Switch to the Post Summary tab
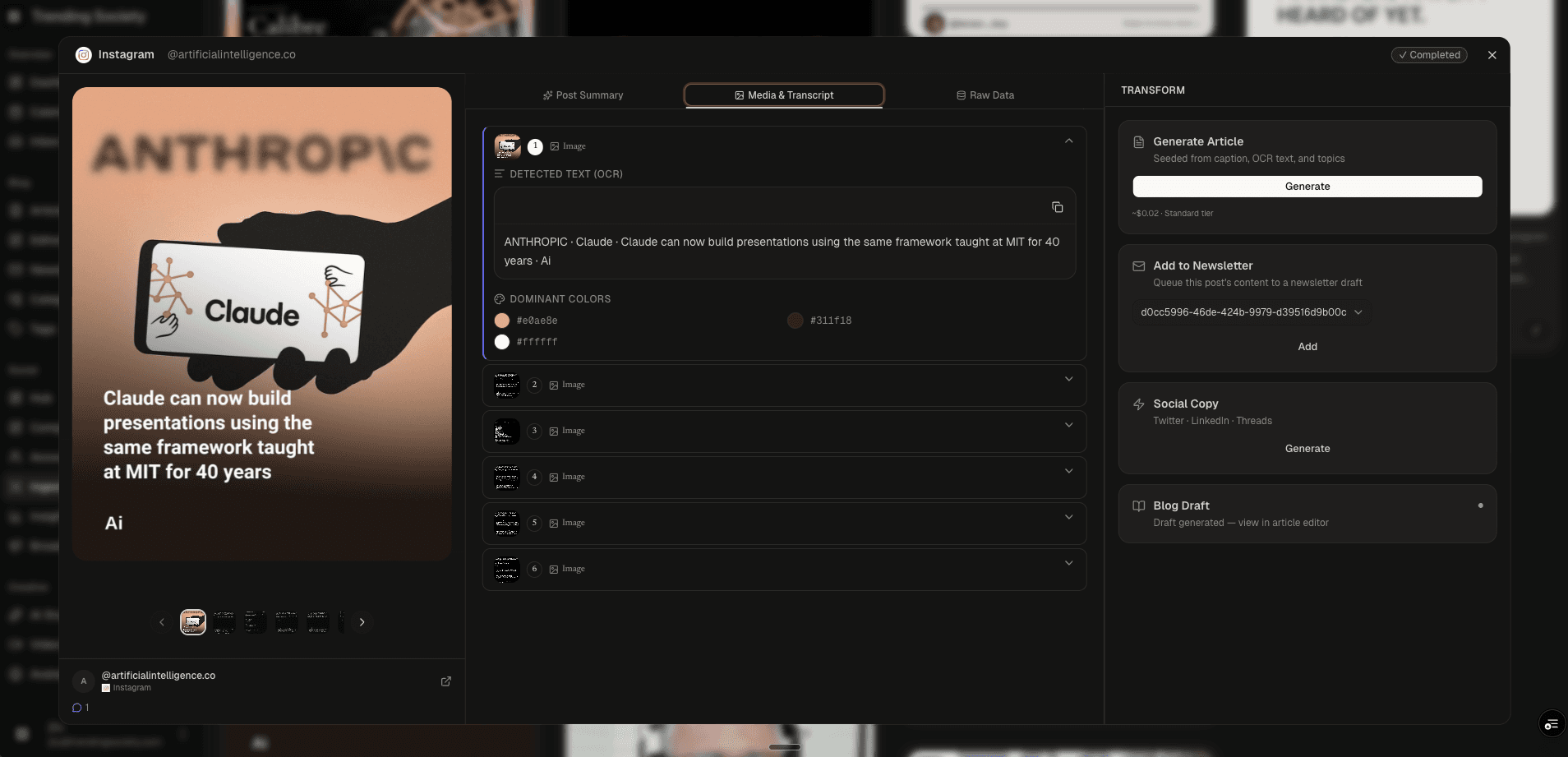 583,95
